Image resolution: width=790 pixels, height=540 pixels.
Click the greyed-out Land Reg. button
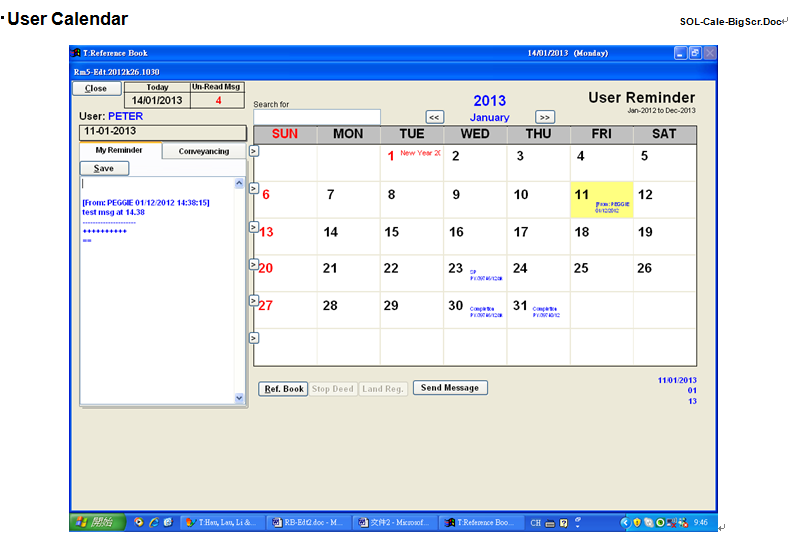(x=382, y=389)
